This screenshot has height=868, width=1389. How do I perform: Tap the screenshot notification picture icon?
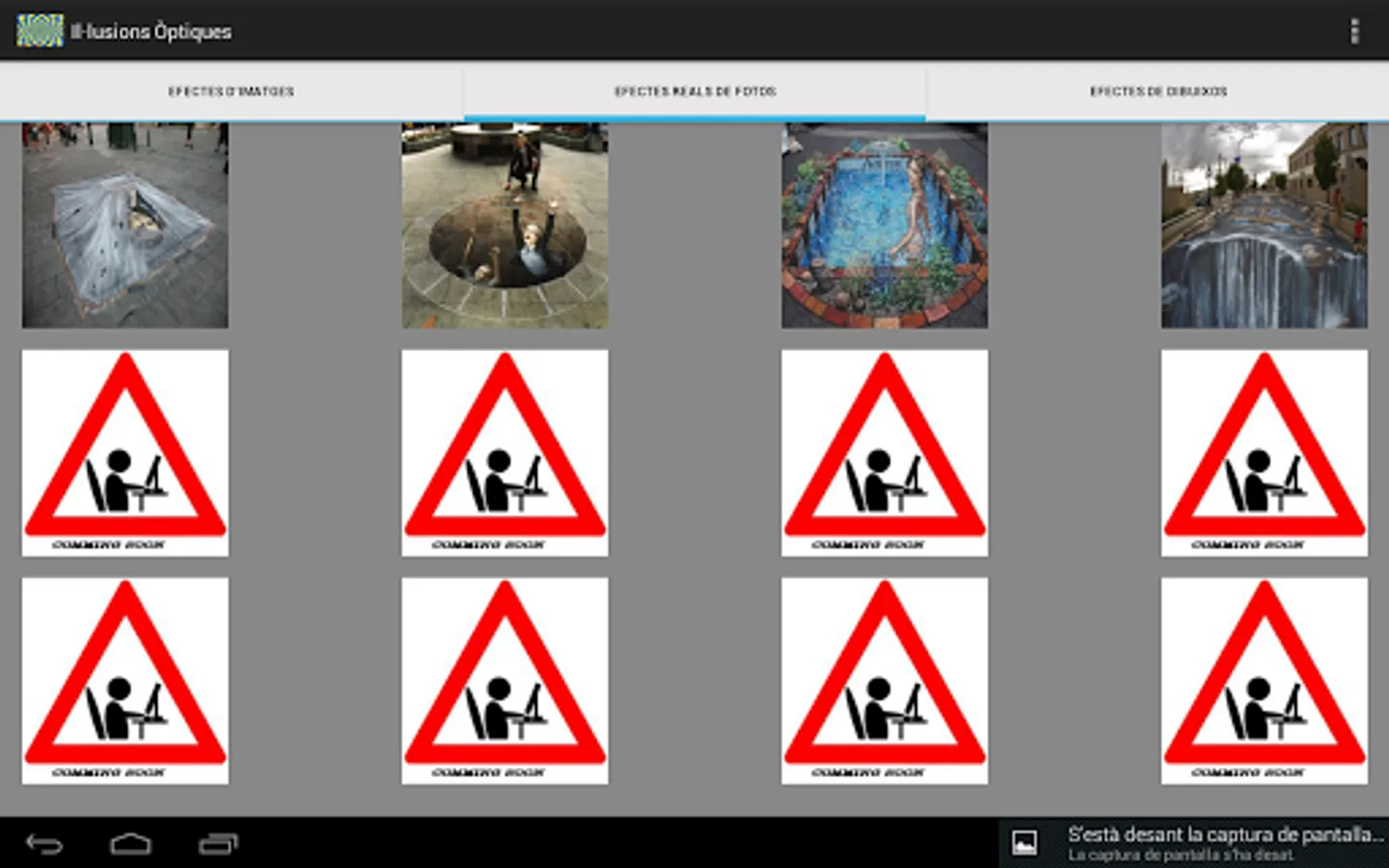[x=1024, y=844]
